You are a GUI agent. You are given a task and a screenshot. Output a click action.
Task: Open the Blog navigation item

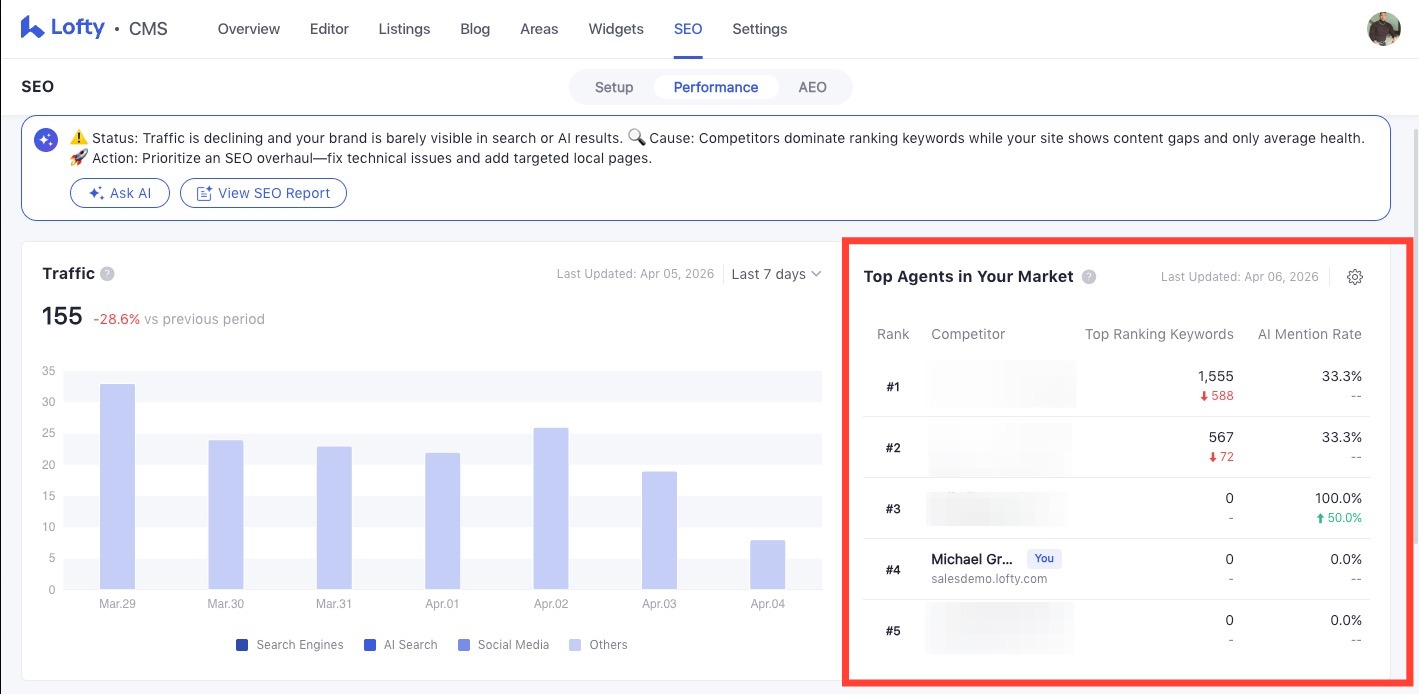pos(475,29)
